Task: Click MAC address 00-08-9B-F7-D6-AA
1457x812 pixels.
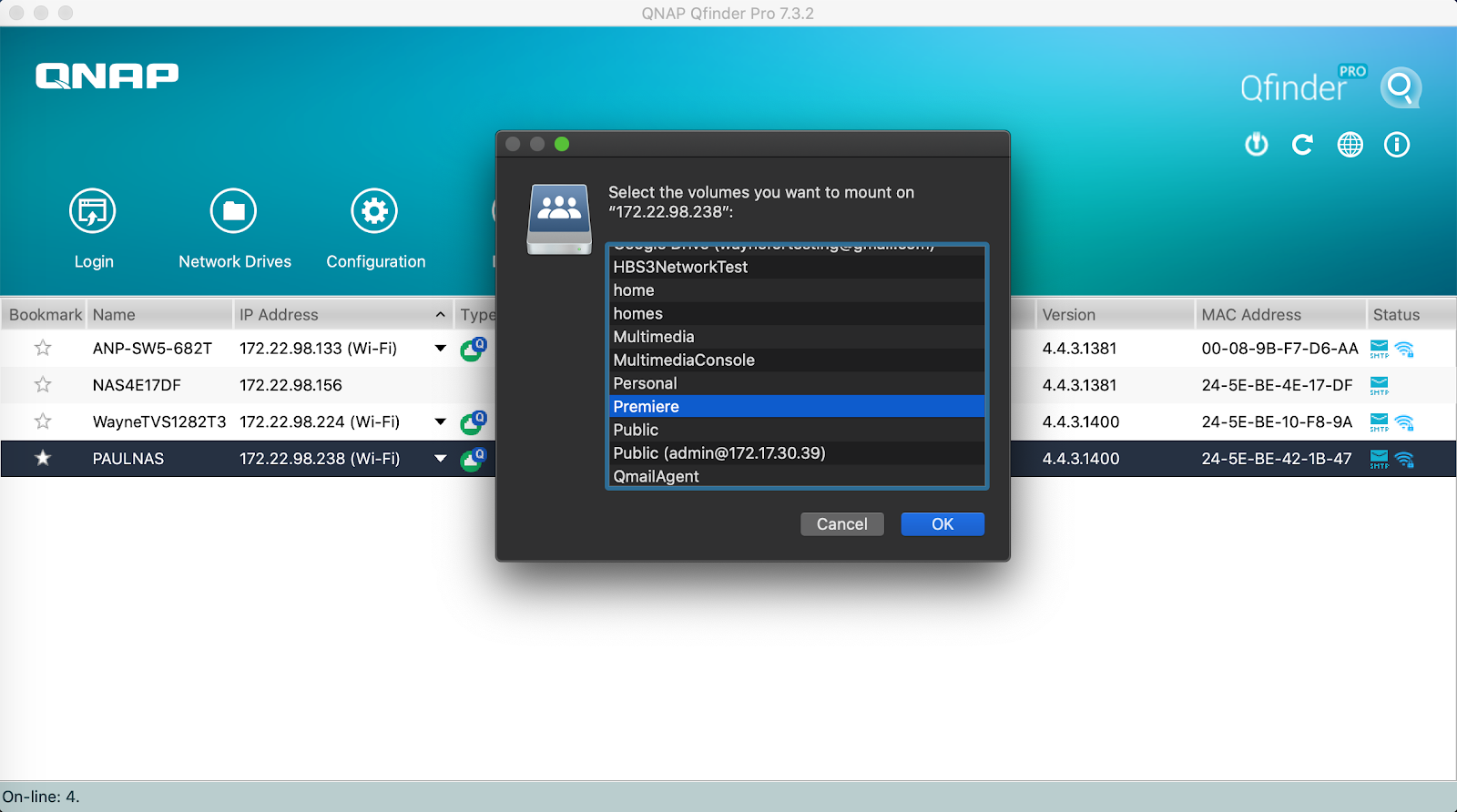Action: point(1279,348)
